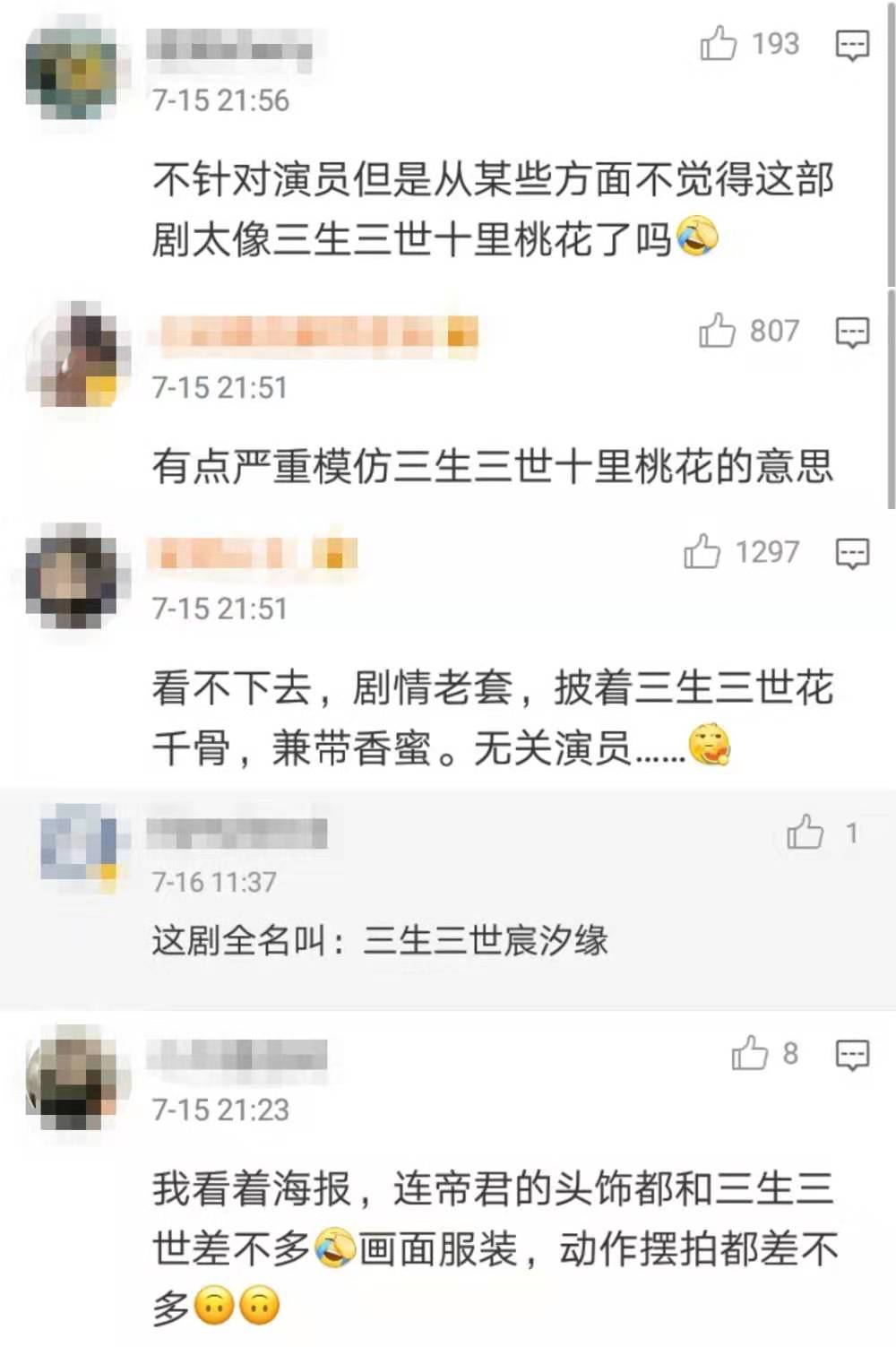Open orange username of the 807-like commenter

(314, 333)
